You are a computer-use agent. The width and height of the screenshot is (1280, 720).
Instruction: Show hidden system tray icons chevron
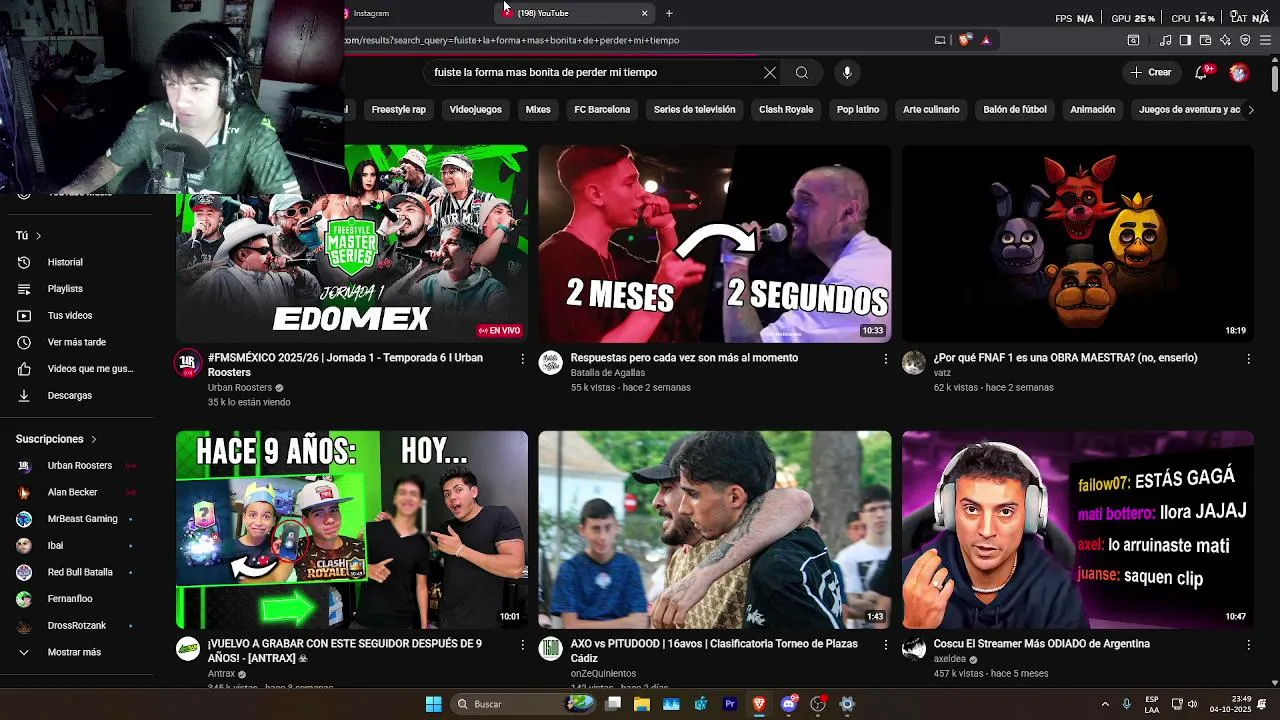tap(1105, 704)
